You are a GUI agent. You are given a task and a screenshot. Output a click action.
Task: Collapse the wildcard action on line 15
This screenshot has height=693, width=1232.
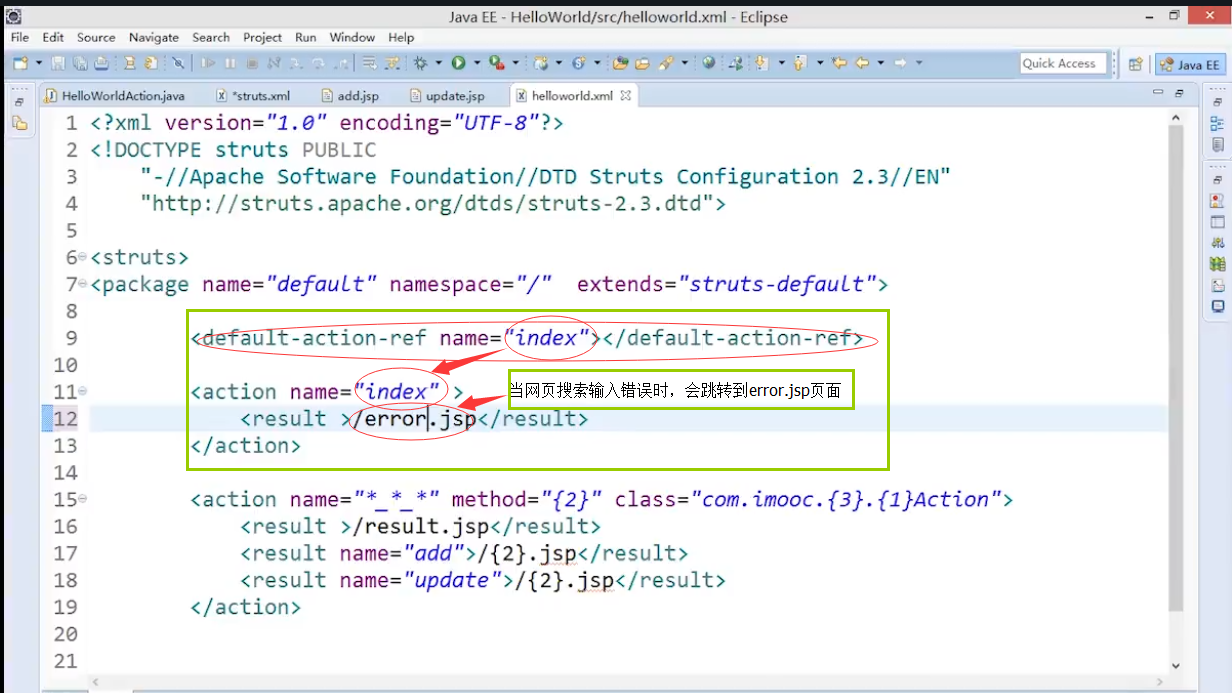coord(82,499)
